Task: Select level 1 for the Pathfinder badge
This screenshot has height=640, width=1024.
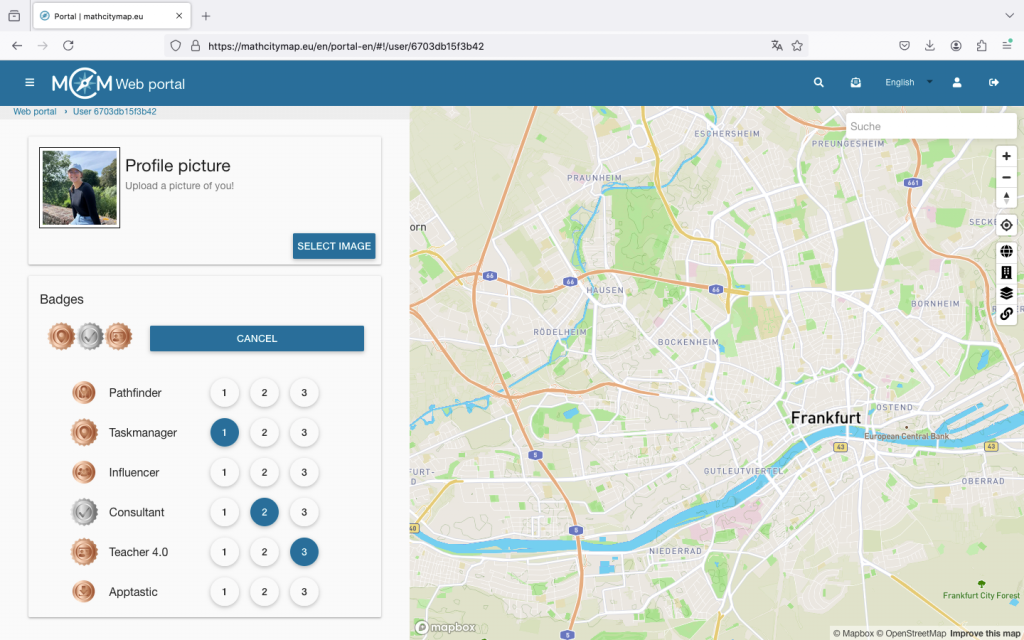Action: point(224,393)
